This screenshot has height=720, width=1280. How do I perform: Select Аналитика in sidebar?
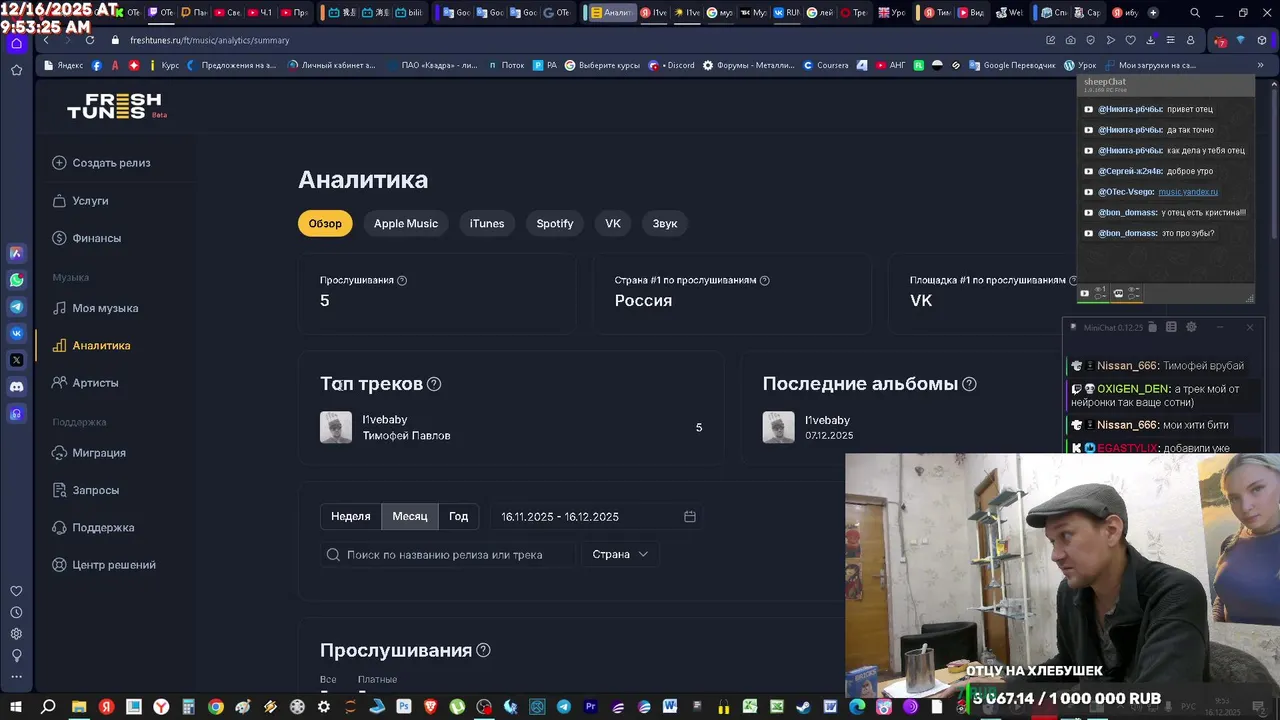[x=91, y=345]
